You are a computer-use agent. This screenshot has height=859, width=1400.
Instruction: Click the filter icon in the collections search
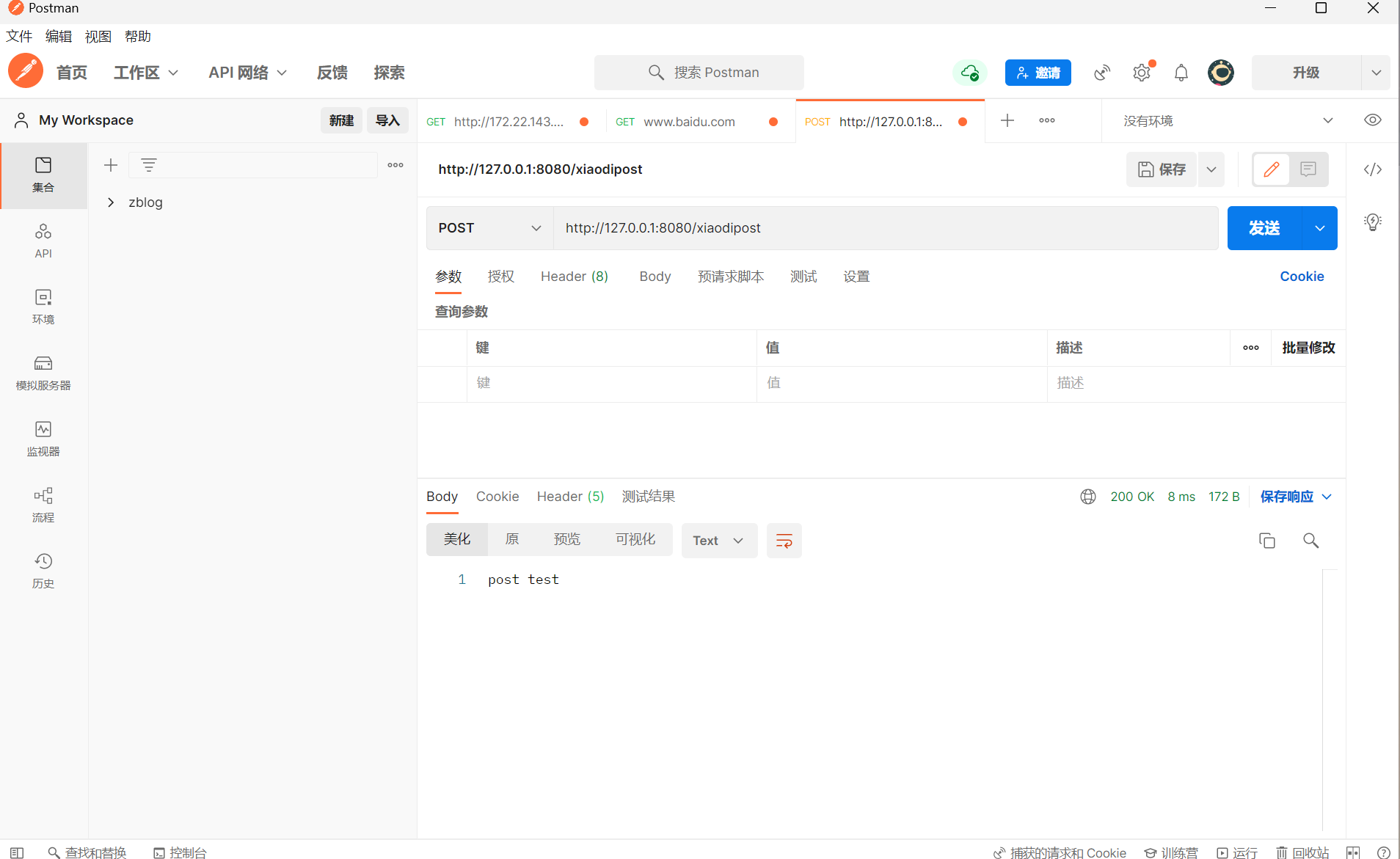tap(149, 165)
